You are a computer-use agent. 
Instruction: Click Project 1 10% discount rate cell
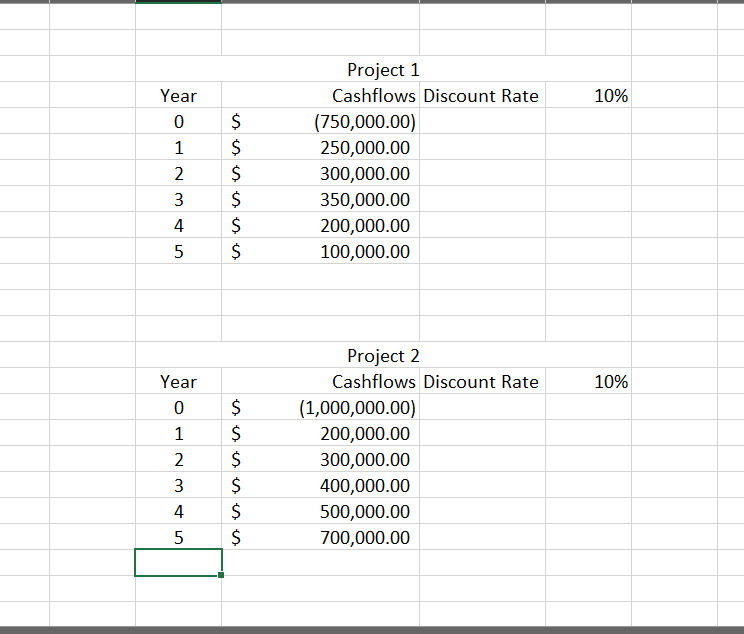(588, 95)
